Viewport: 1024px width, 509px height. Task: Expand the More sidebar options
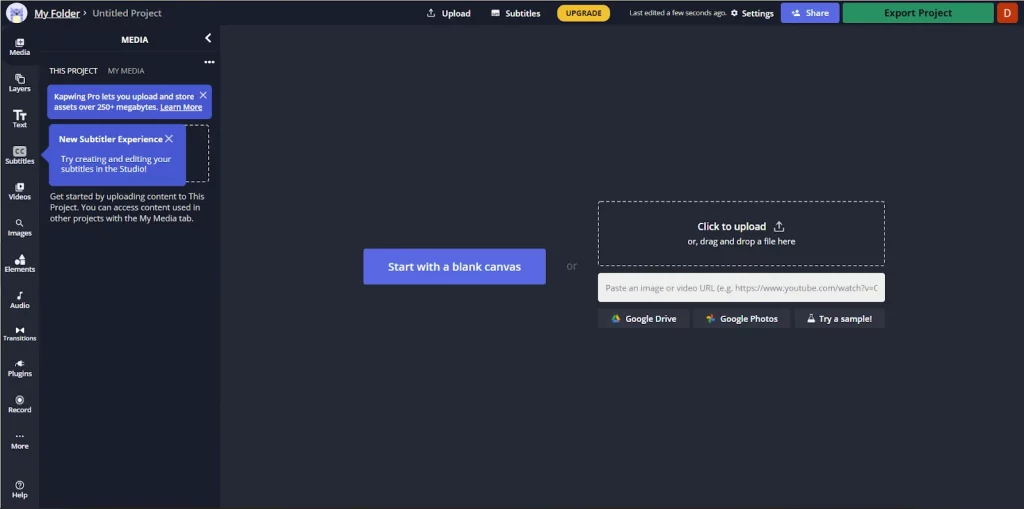pos(19,440)
